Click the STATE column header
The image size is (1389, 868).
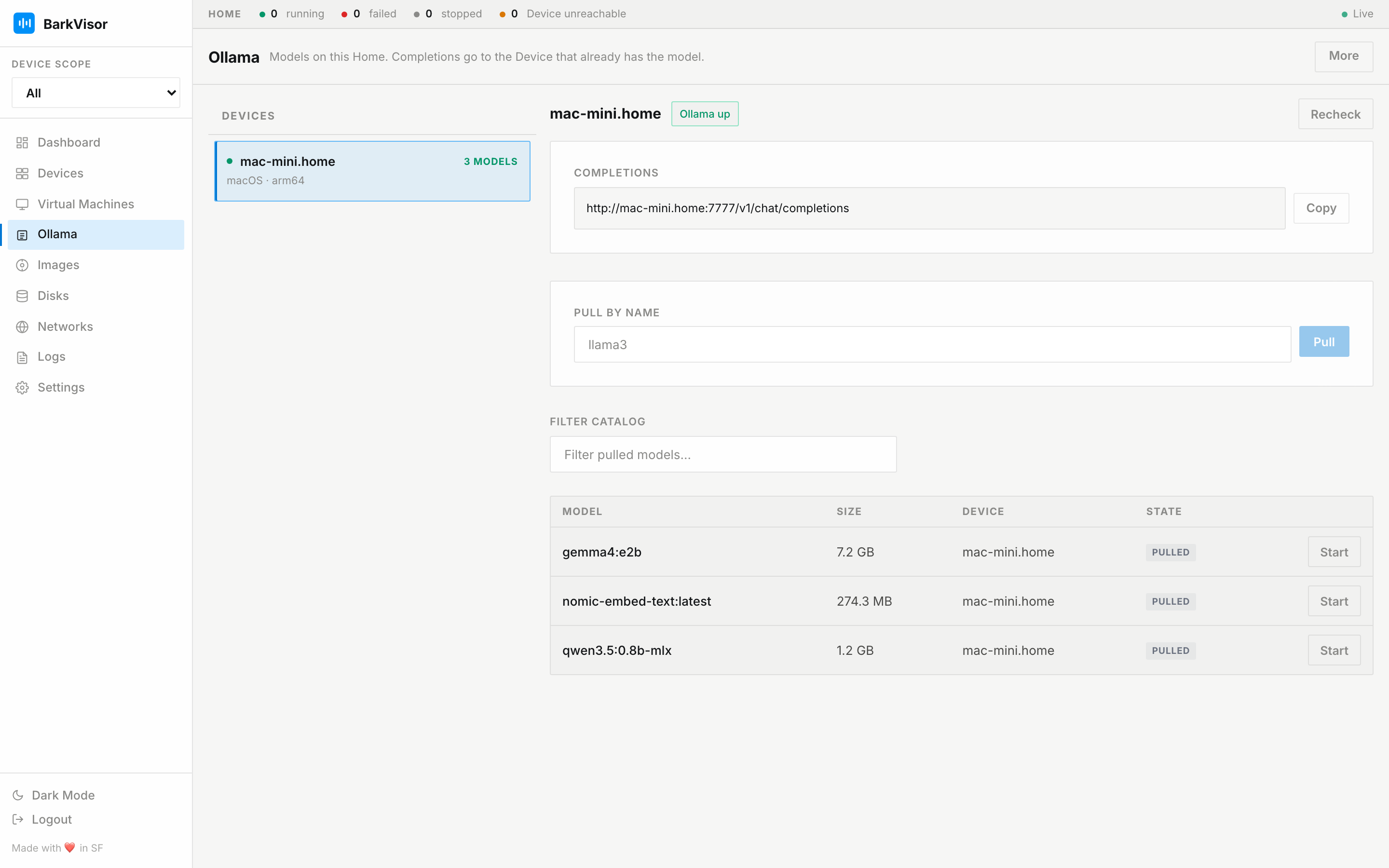(1164, 512)
